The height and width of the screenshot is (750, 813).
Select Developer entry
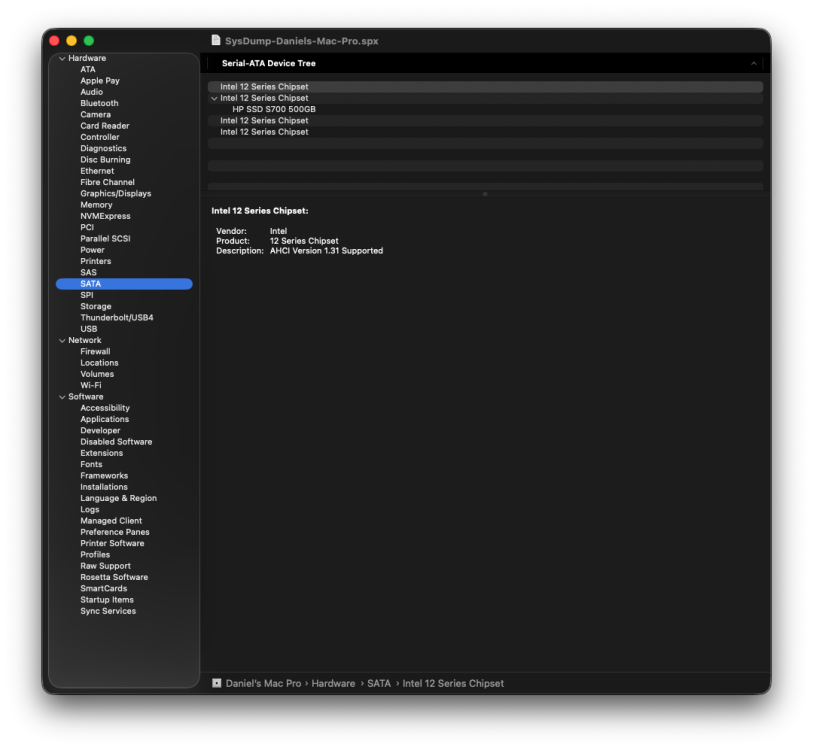click(x=100, y=431)
